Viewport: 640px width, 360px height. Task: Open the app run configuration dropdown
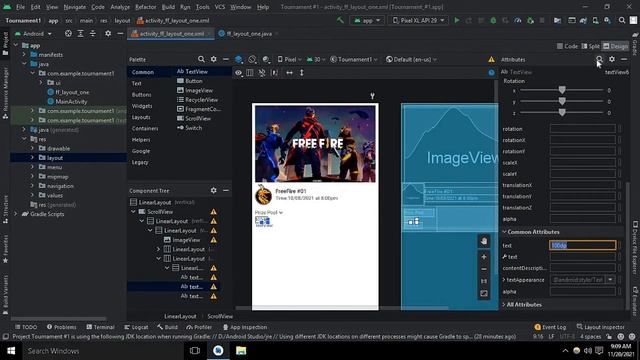(367, 20)
